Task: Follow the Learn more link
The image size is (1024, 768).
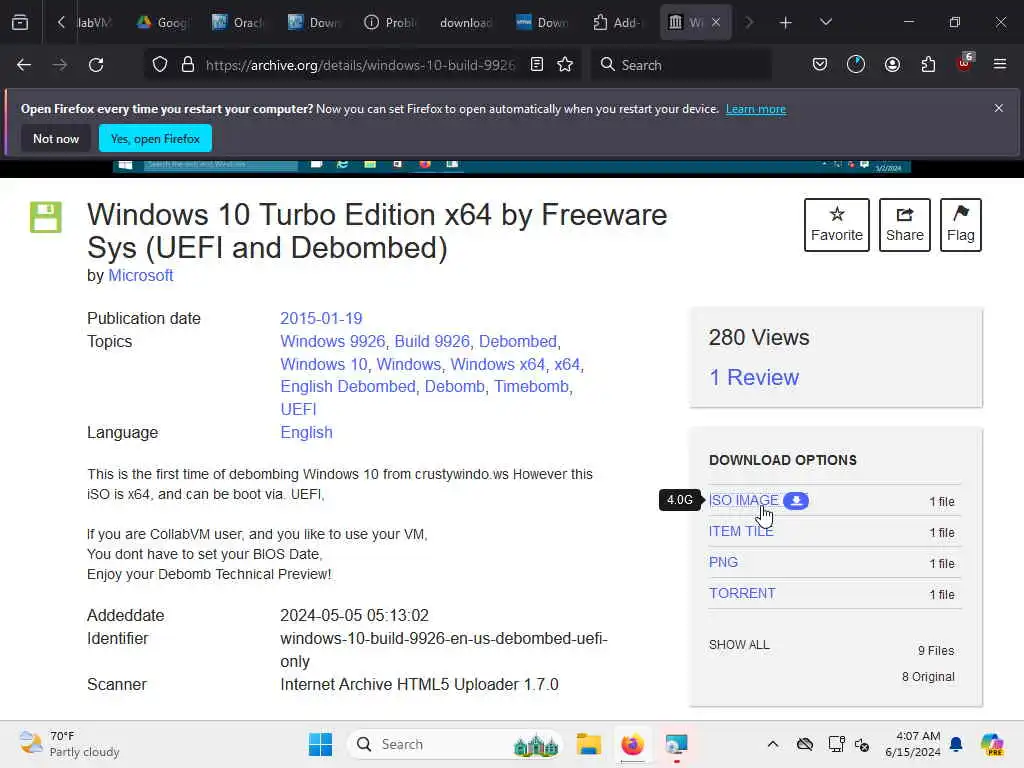Action: 756,109
